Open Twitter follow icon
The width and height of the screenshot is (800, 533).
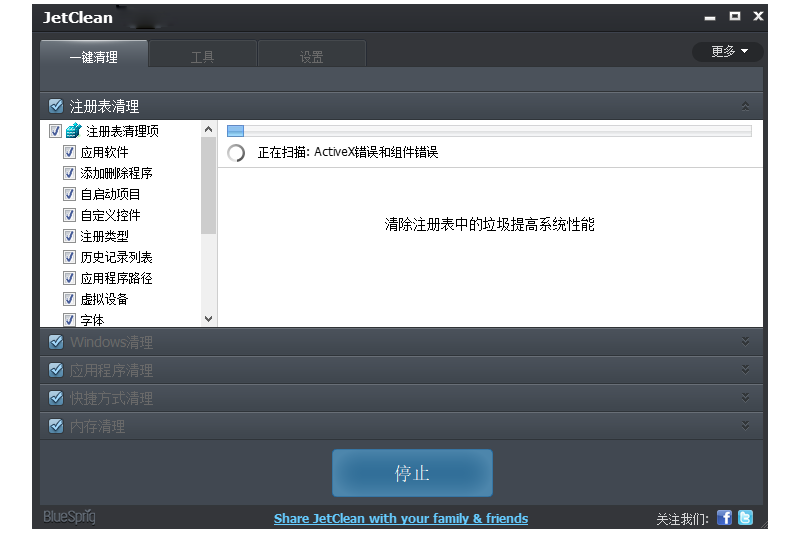tap(745, 518)
